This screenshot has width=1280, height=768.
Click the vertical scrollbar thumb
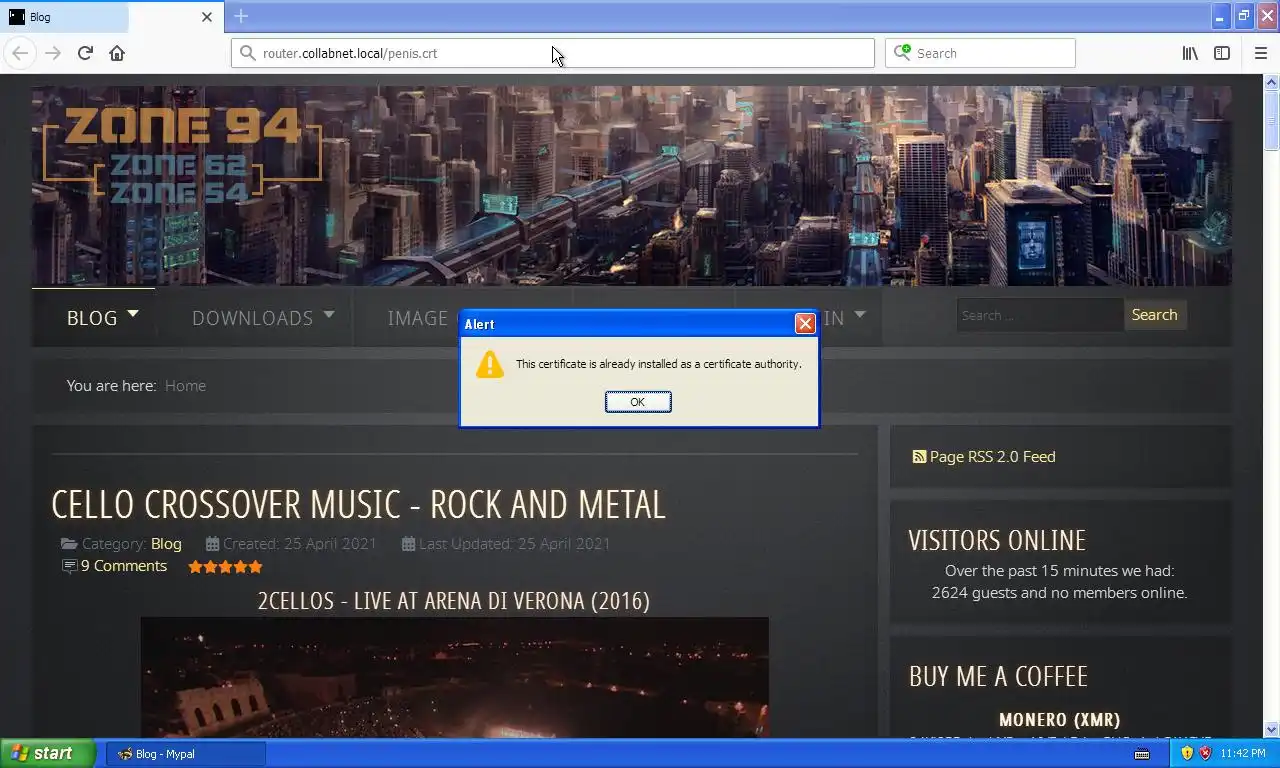click(1272, 120)
